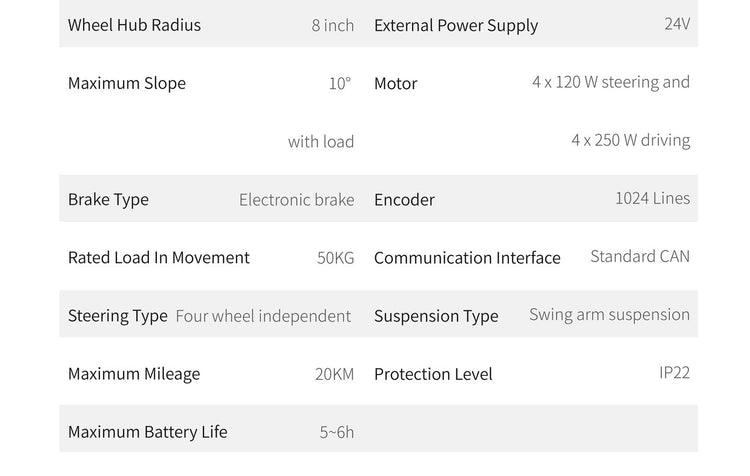Click the Brake Type label
The image size is (750, 476).
coord(108,199)
